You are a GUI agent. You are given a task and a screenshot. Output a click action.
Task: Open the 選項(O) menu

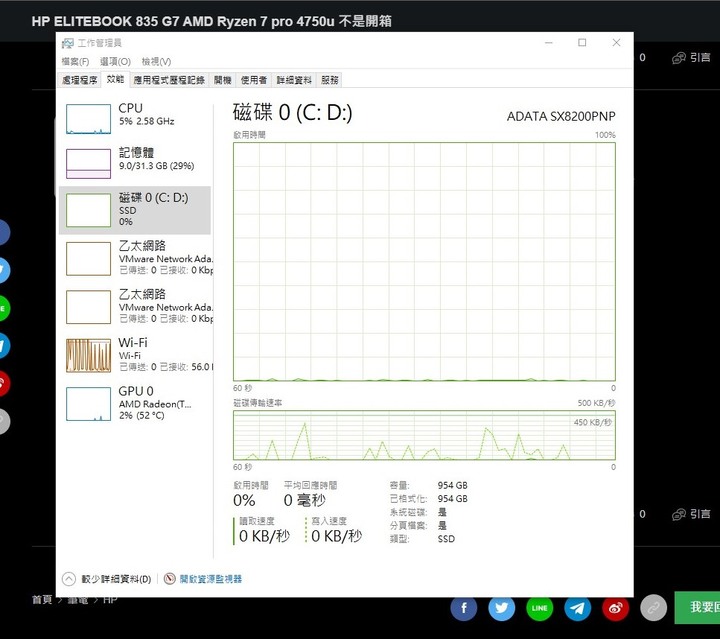tap(115, 62)
